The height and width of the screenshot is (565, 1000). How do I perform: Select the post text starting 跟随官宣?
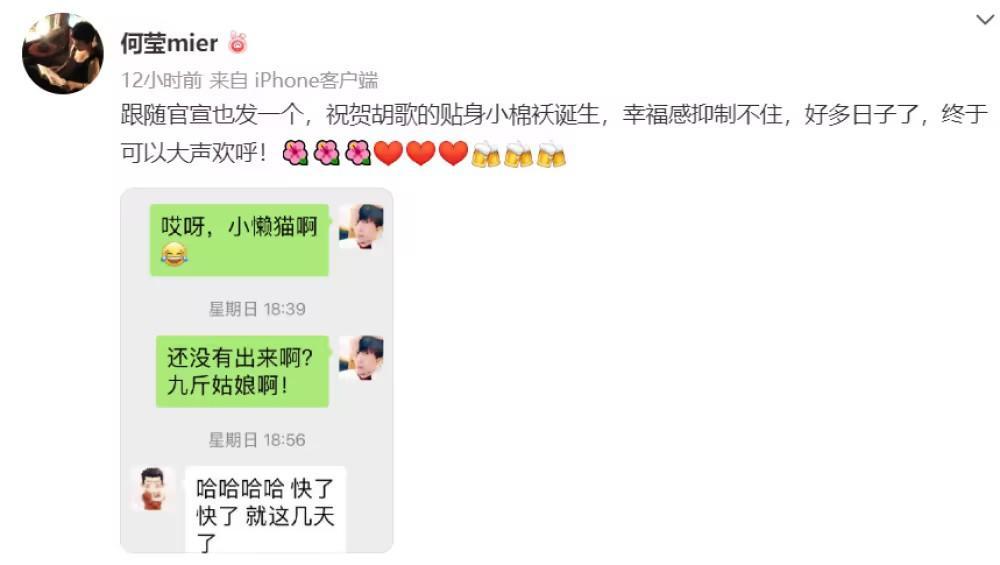point(554,134)
